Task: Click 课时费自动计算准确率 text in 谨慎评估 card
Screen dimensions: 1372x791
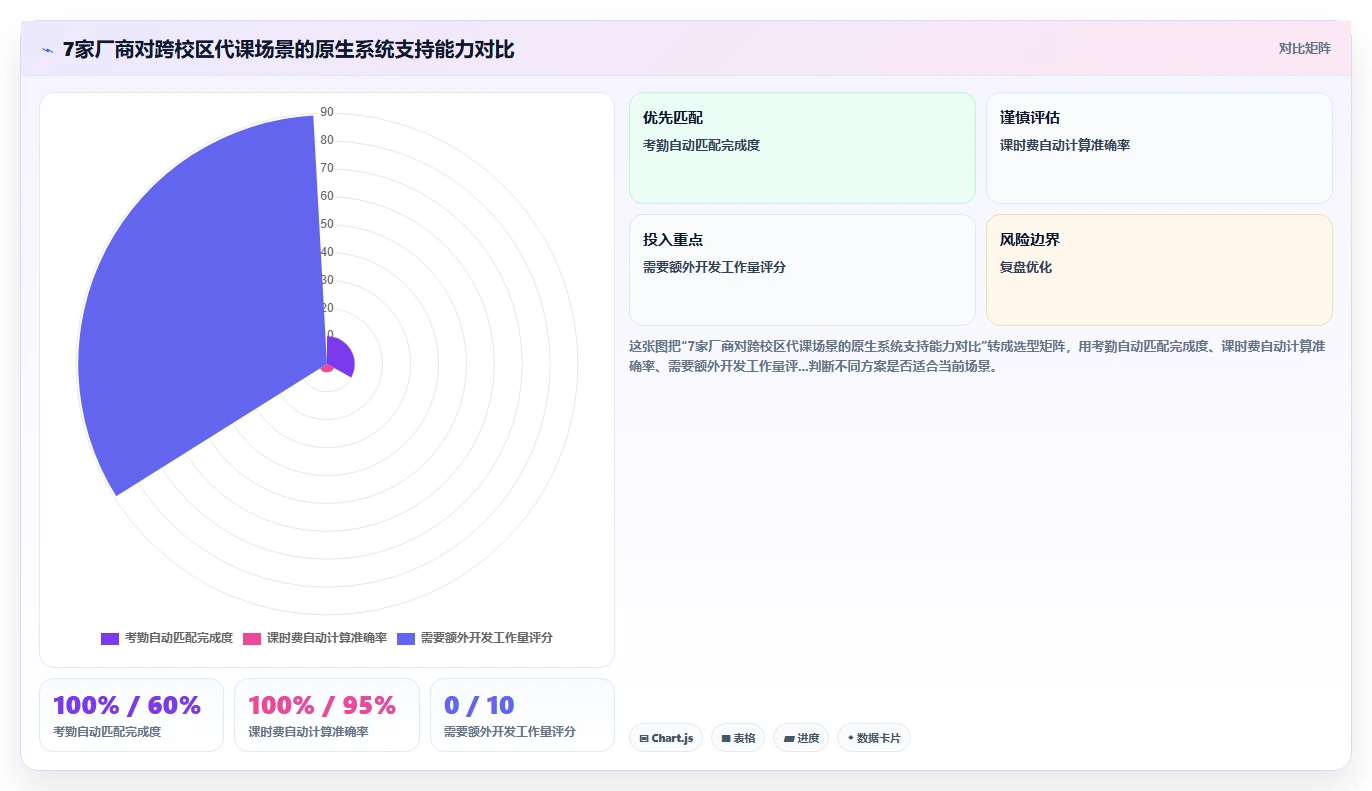Action: pos(1065,145)
